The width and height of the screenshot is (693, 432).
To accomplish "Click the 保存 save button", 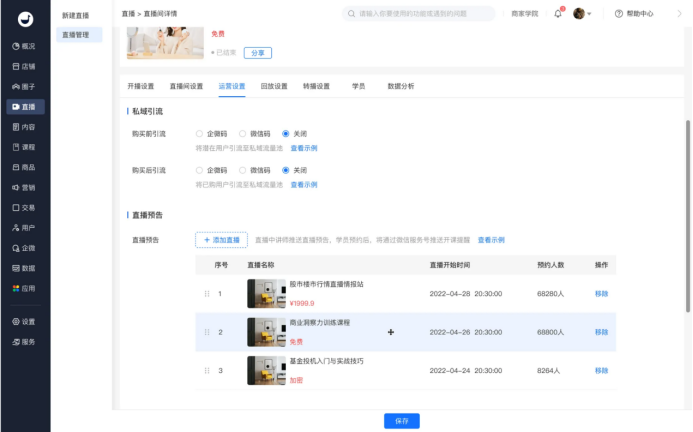I will (x=402, y=421).
